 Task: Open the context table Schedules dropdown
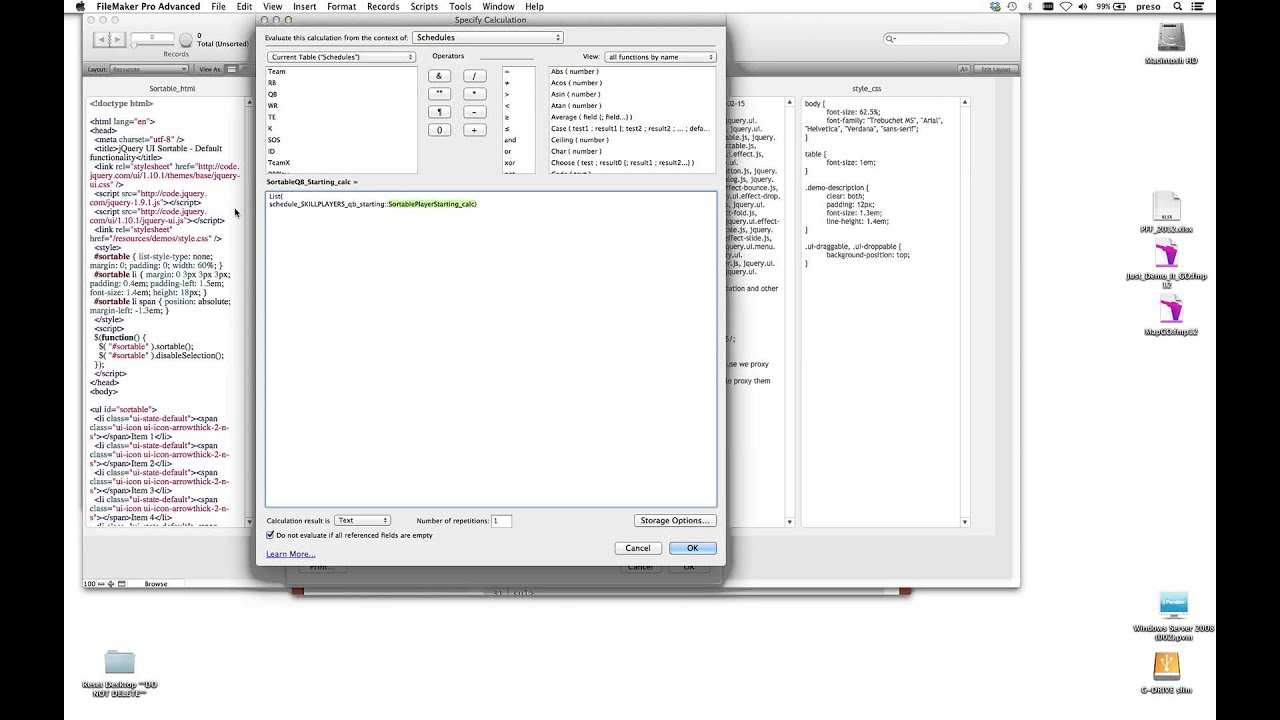(487, 38)
